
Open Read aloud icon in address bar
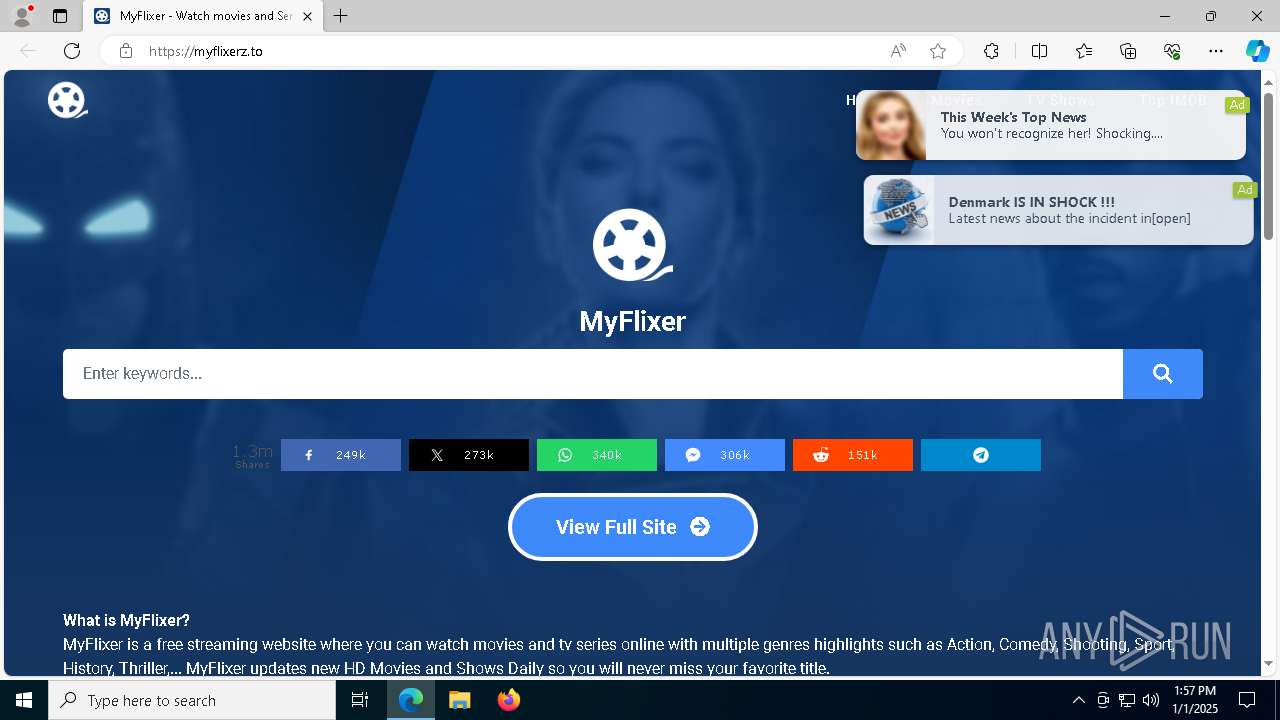[898, 51]
